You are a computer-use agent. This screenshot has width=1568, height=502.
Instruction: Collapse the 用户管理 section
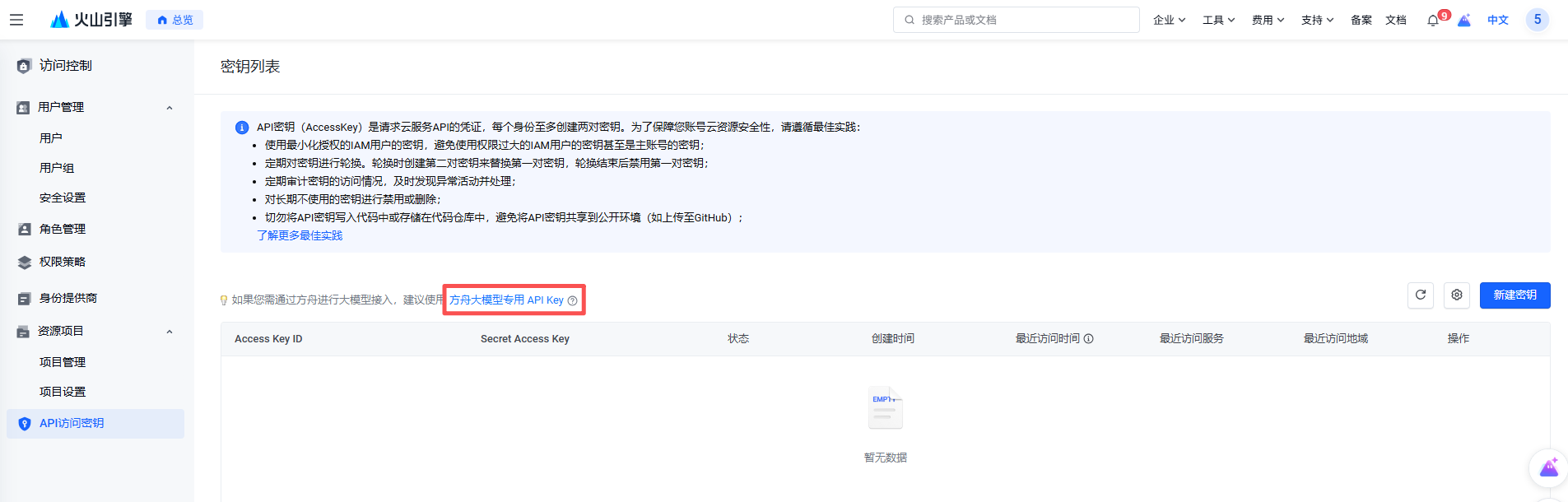click(170, 108)
